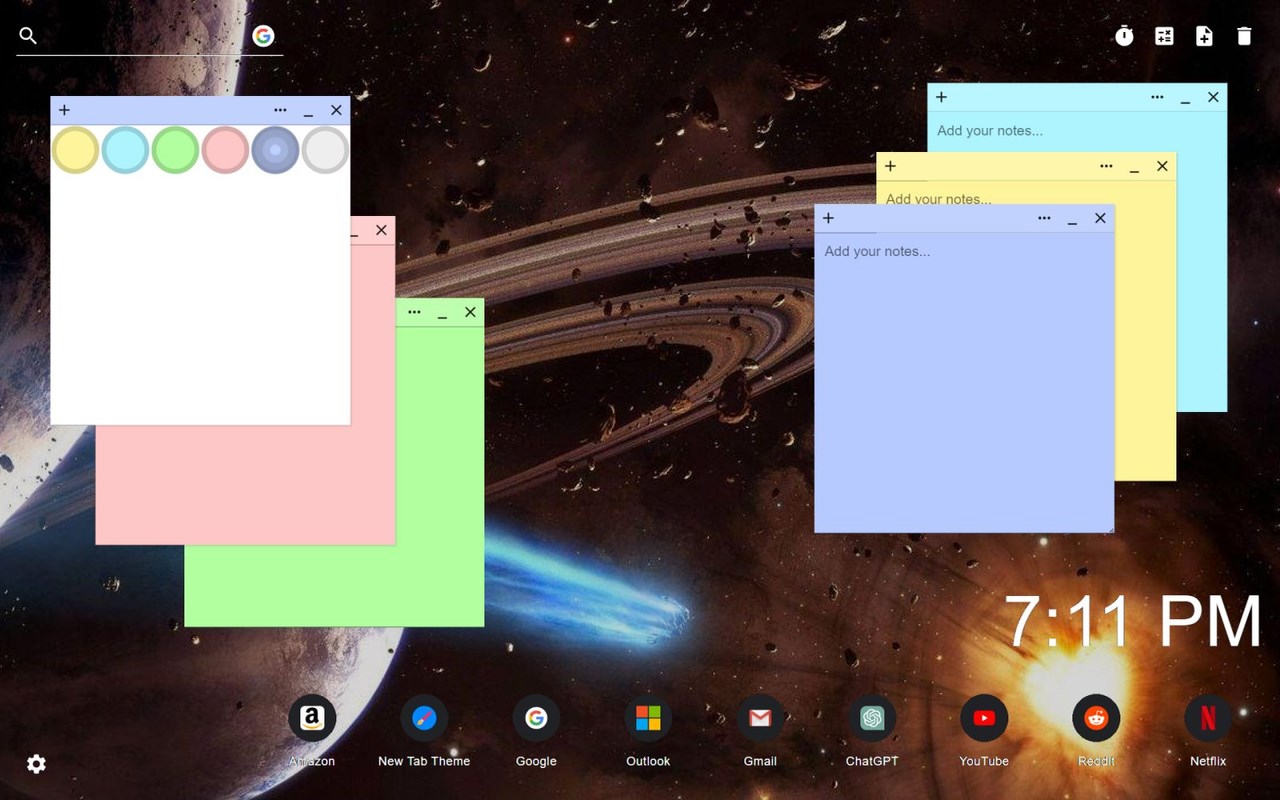The width and height of the screenshot is (1280, 800).
Task: Create a new note with the add-note icon
Action: (x=1204, y=36)
